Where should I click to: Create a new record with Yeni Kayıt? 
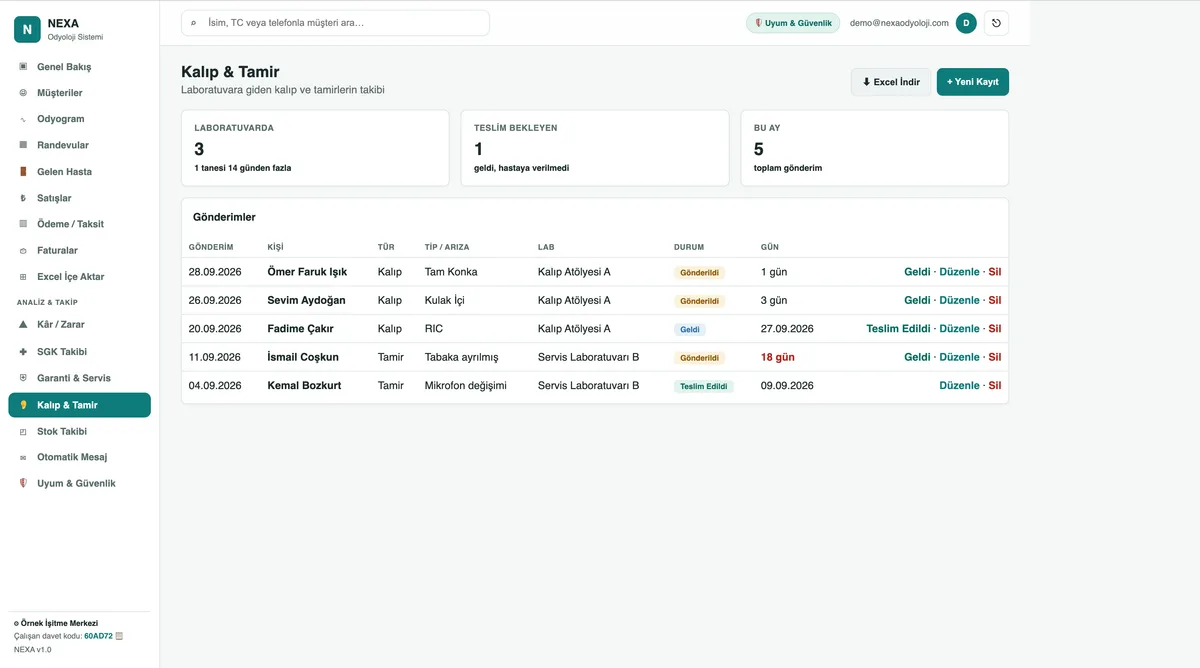click(x=973, y=82)
